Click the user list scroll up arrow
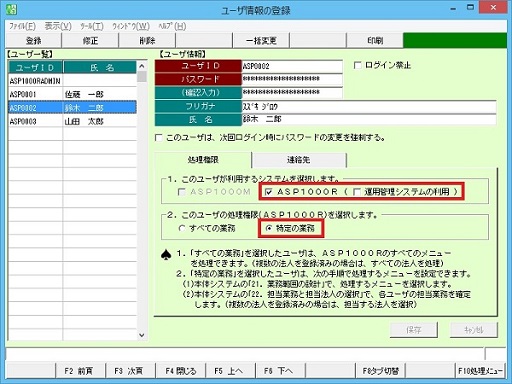Screen dimensions: 512x384 (142, 66)
